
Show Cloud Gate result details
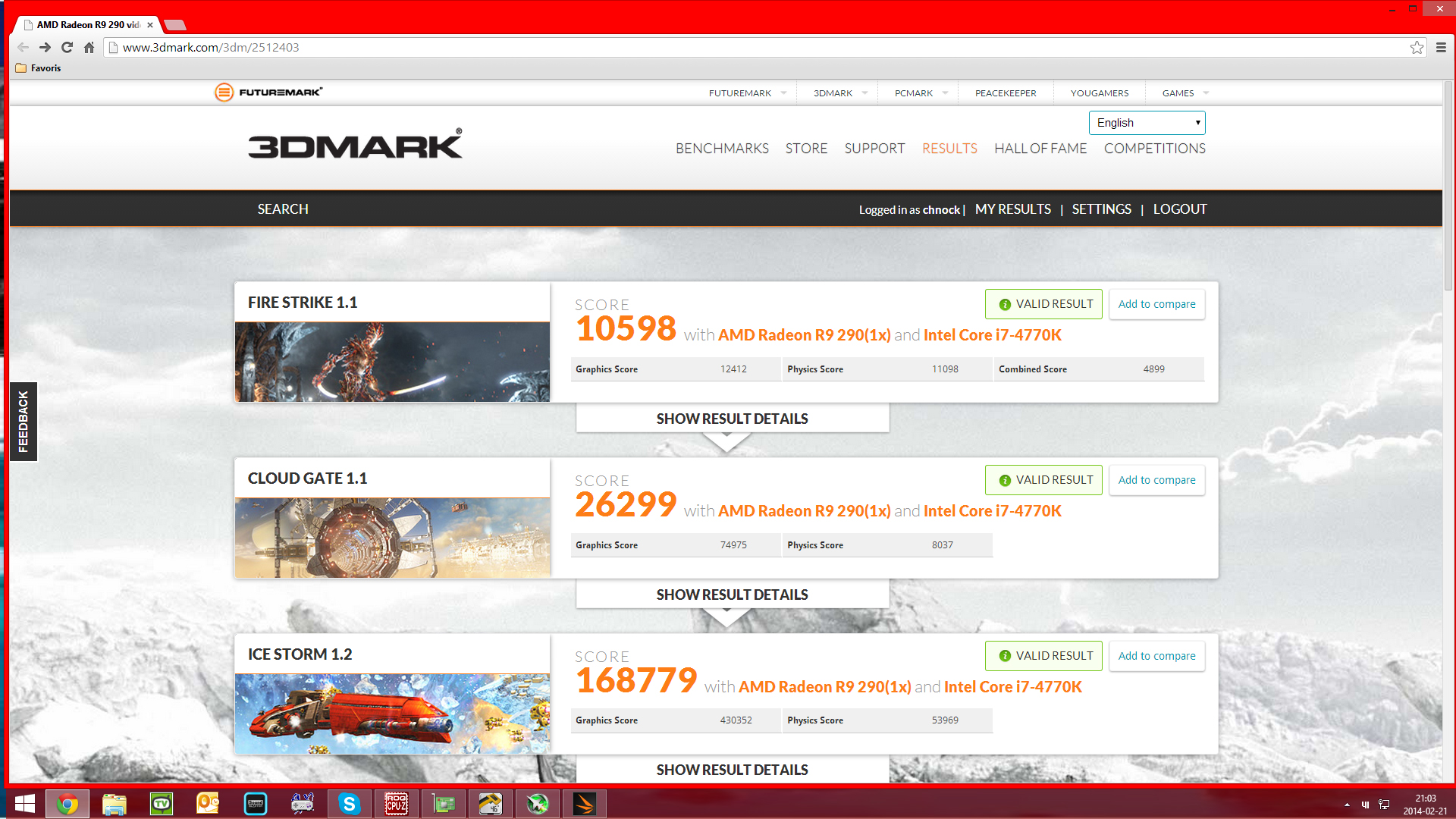point(733,595)
